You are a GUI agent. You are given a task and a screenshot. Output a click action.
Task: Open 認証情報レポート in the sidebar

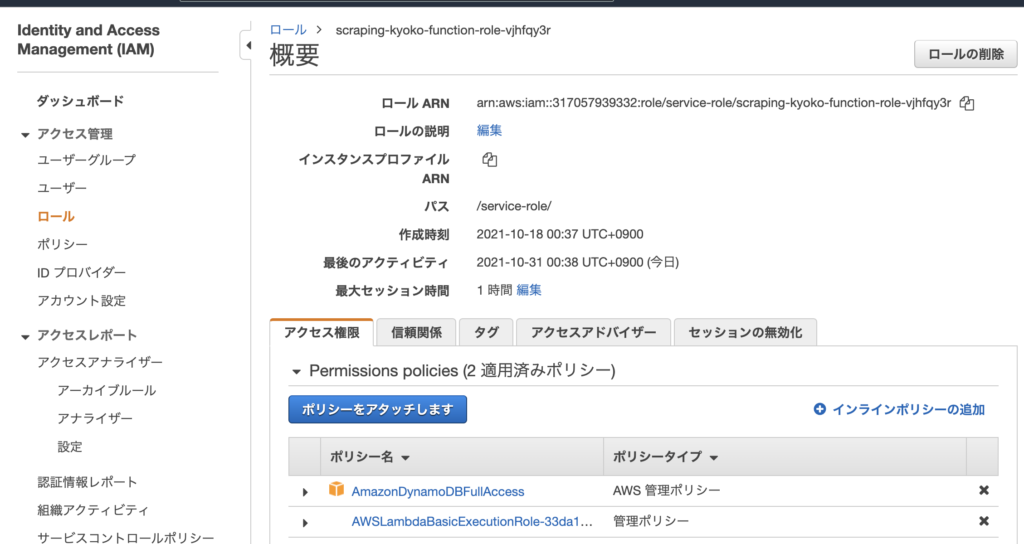88,482
